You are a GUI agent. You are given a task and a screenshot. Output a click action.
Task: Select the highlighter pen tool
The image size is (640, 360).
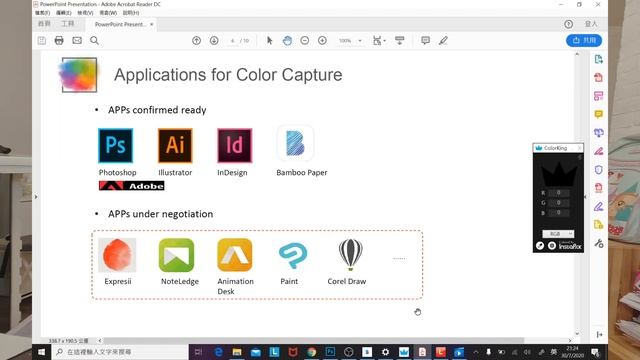[443, 40]
